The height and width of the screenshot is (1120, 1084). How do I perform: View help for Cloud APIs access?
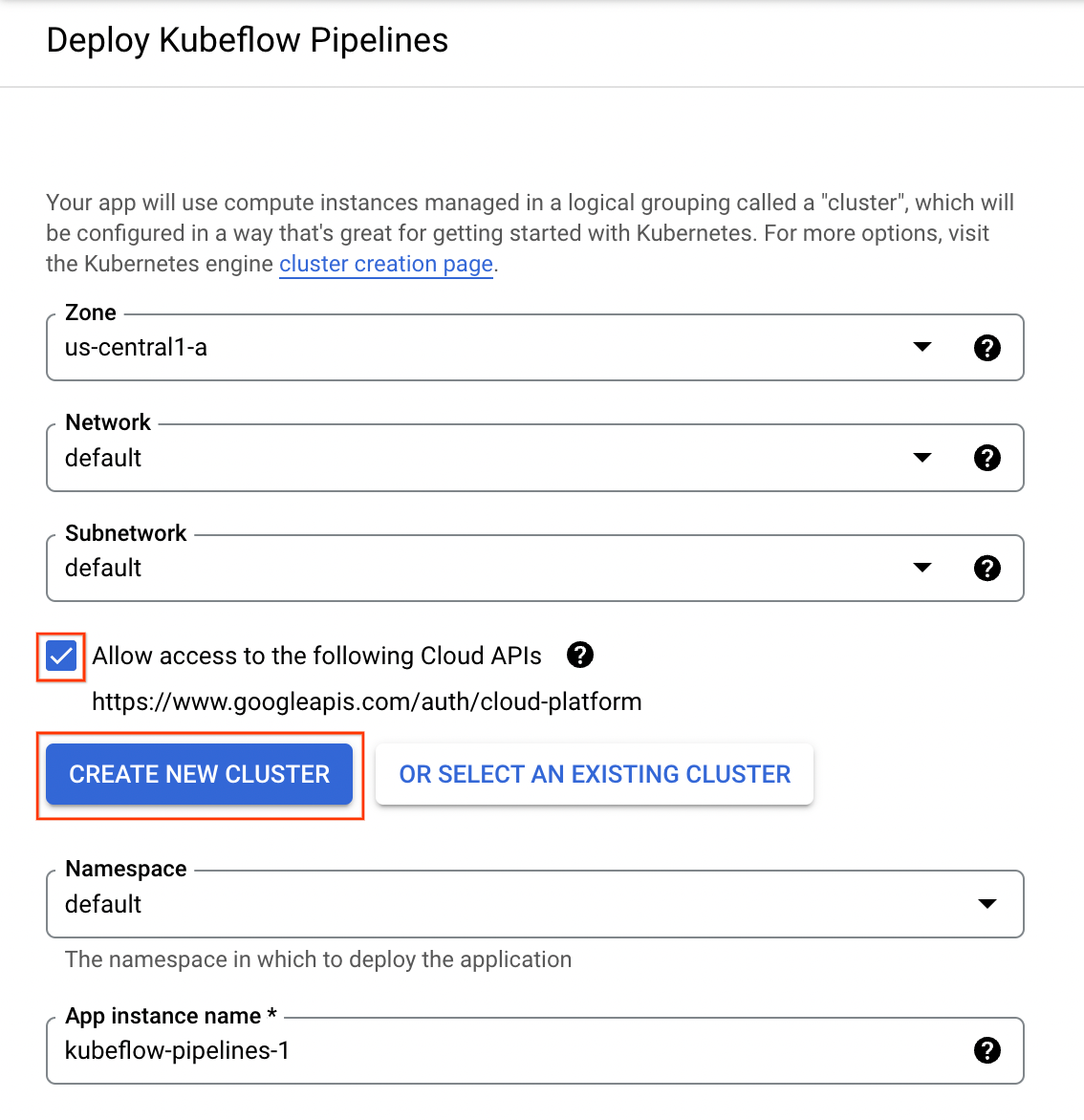(x=580, y=655)
